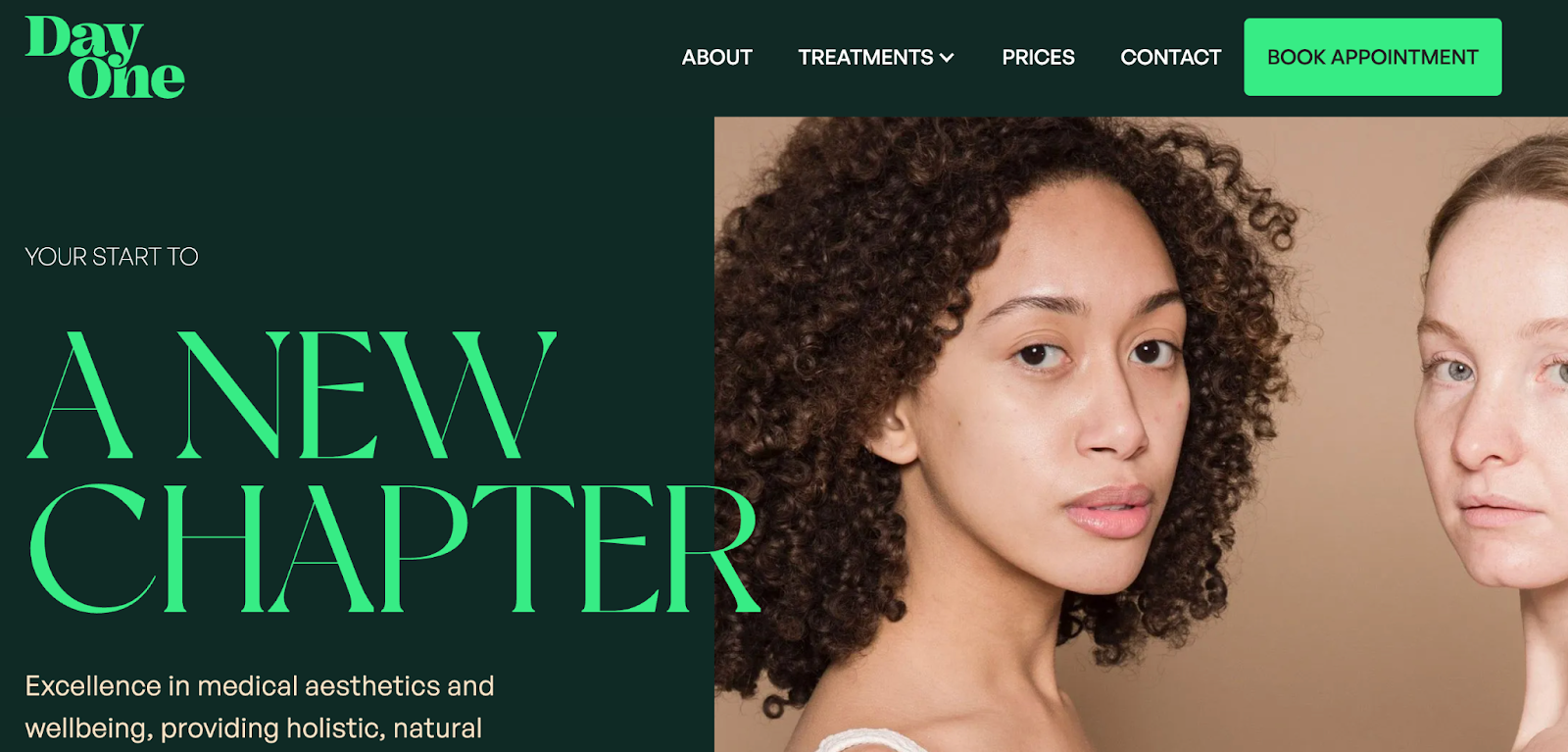Expand the chevron beside TREATMENTS
Image resolution: width=1568 pixels, height=752 pixels.
click(x=947, y=58)
